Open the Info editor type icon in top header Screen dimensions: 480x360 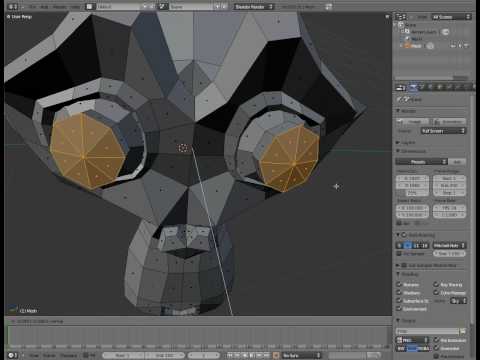pos(12,6)
